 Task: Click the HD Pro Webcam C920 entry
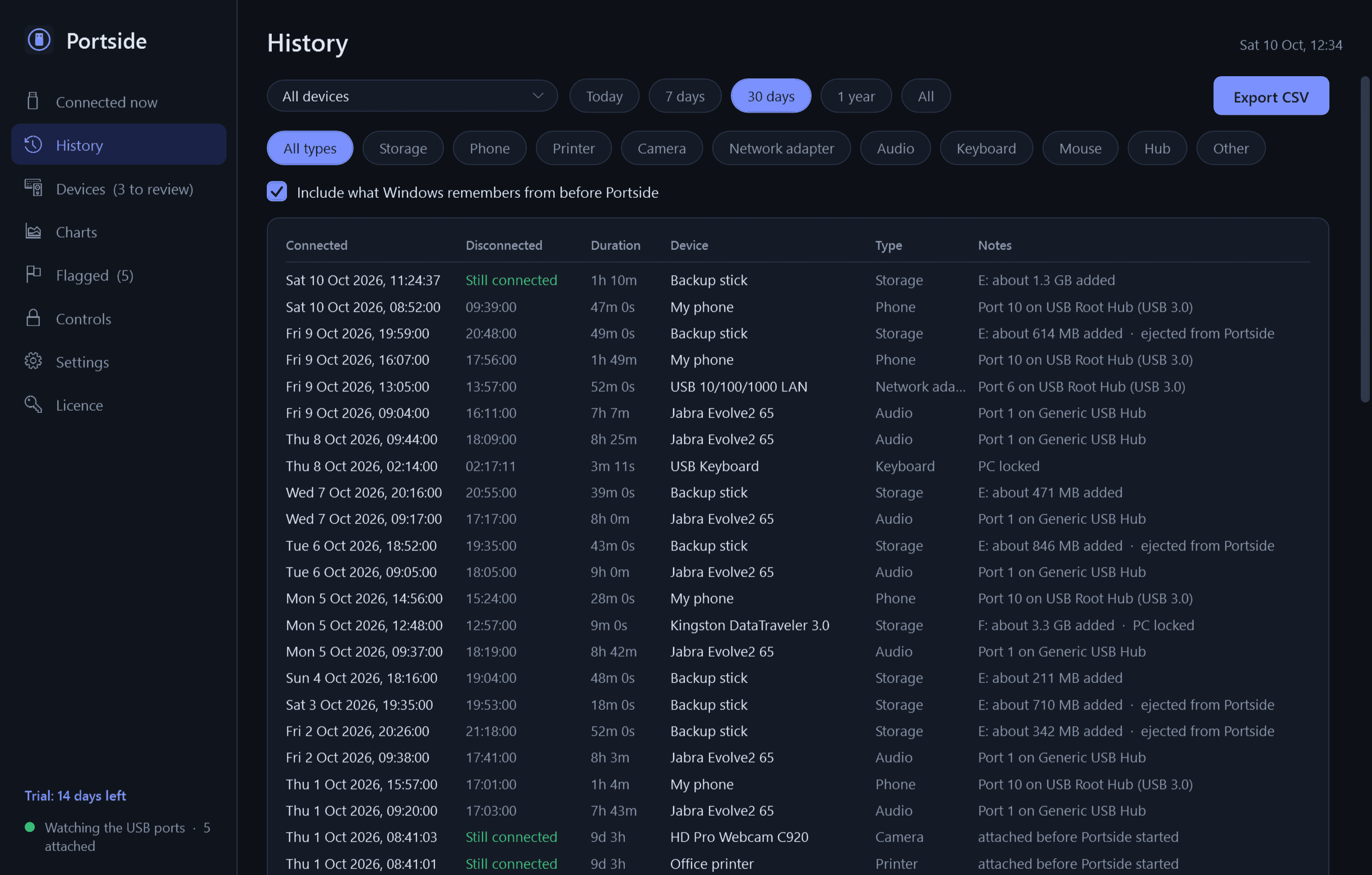(739, 837)
